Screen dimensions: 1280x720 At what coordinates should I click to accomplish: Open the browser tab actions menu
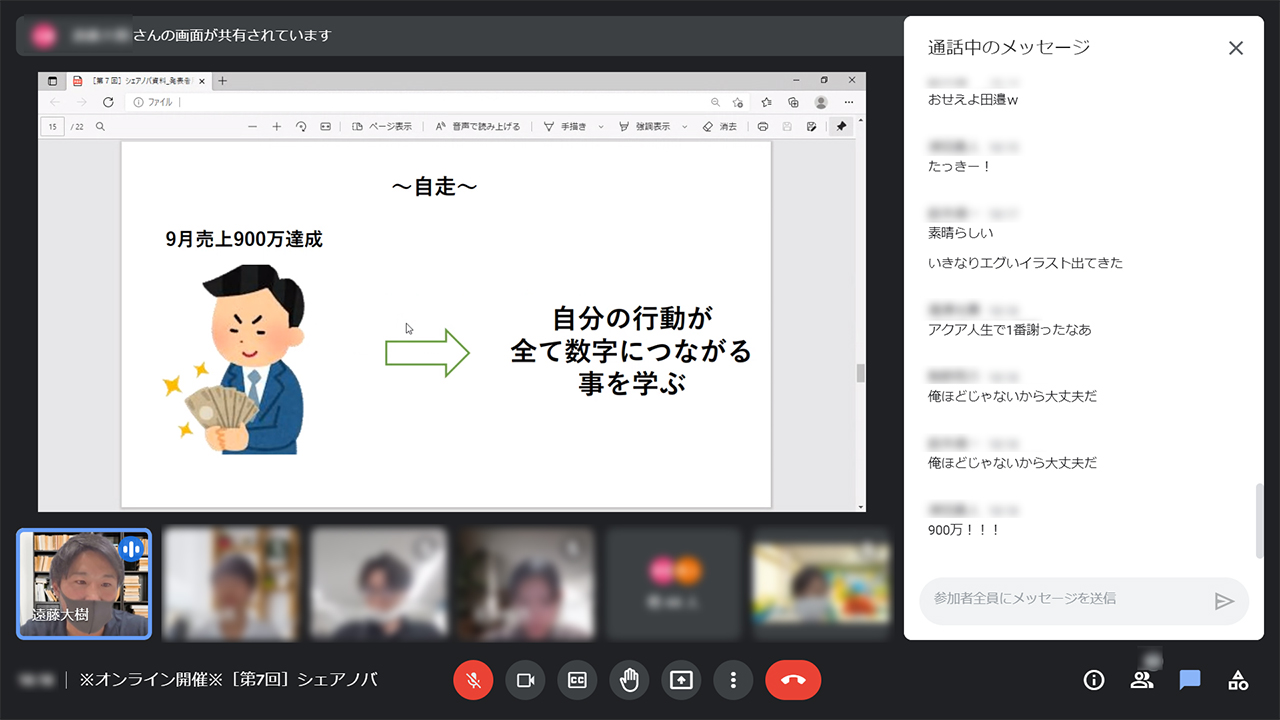[x=52, y=81]
